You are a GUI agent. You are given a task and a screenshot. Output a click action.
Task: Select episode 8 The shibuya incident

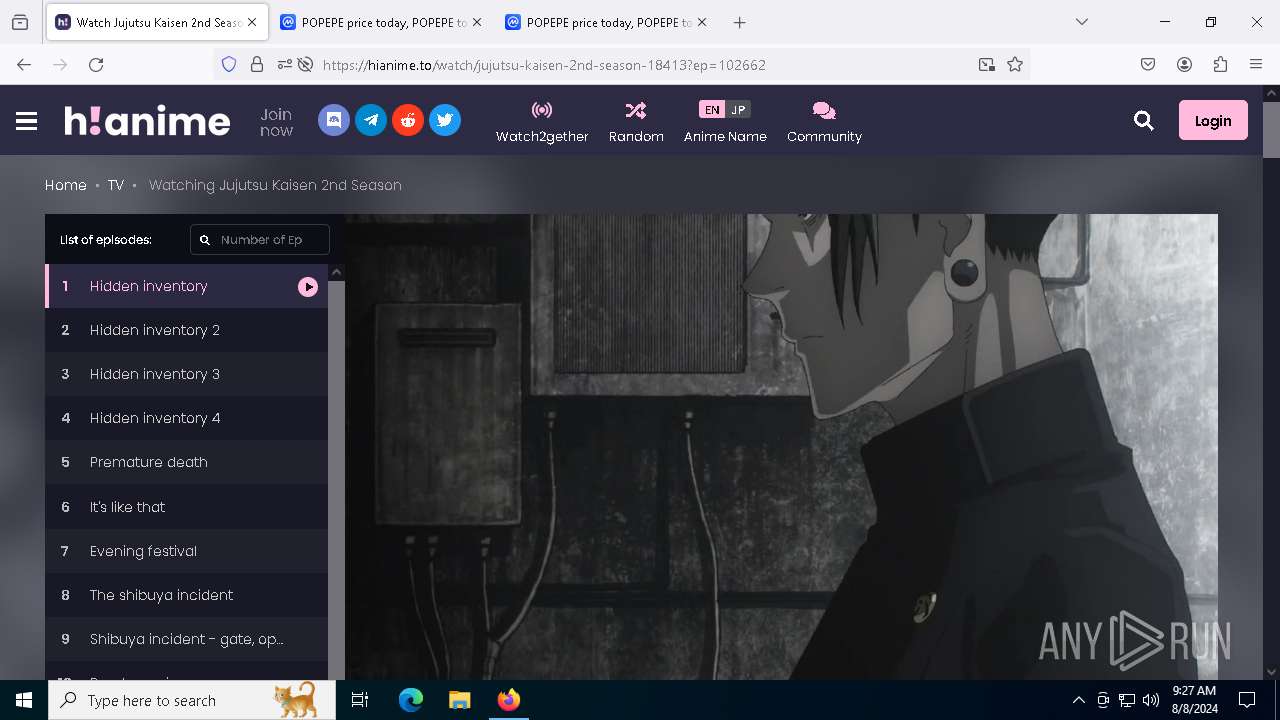coord(186,595)
